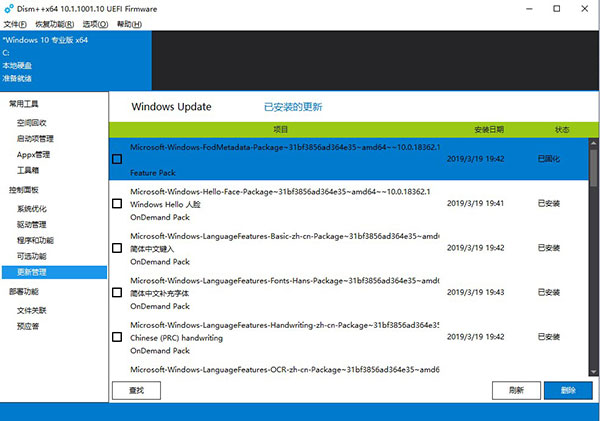Open 文件关联 in the sidebar

tap(31, 310)
